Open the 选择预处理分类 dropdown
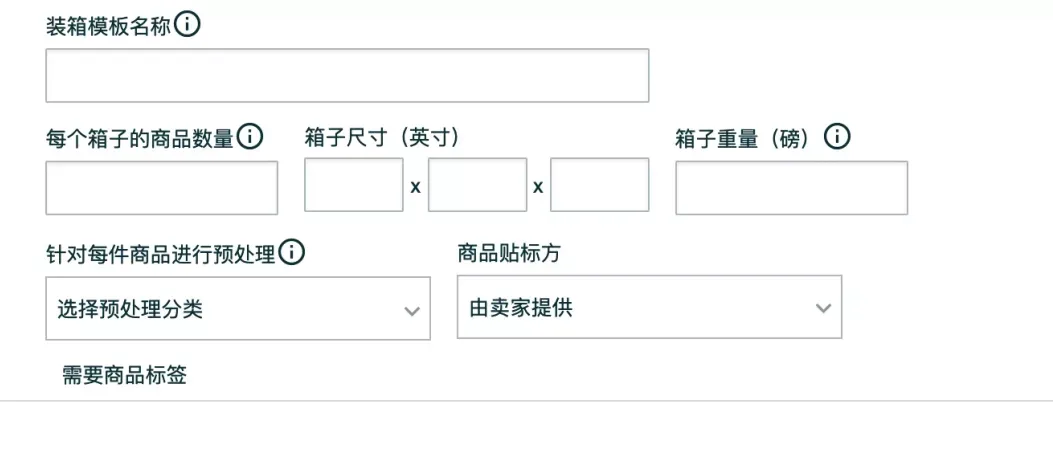 click(238, 309)
